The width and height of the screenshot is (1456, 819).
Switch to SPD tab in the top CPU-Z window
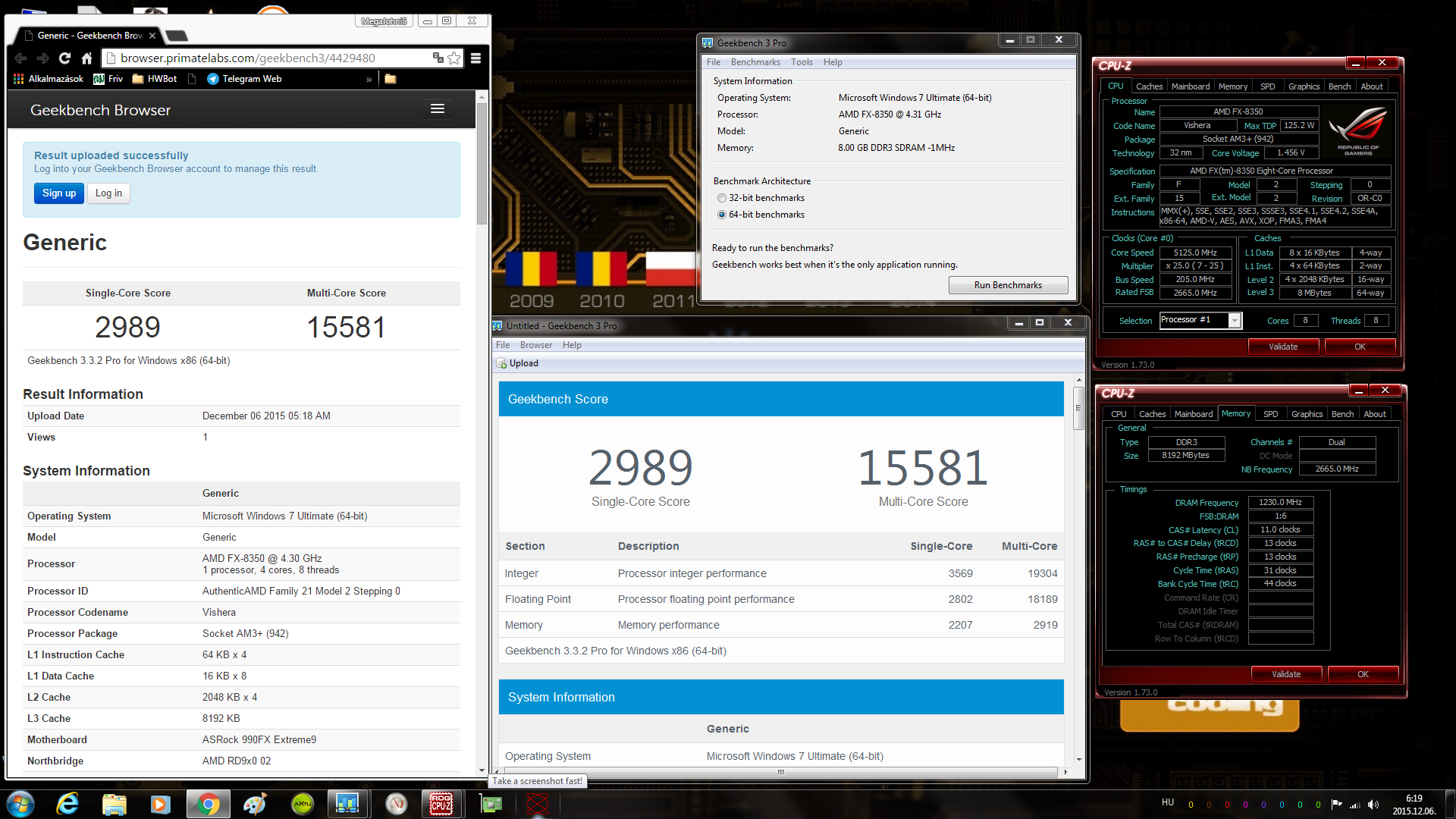pos(1268,86)
